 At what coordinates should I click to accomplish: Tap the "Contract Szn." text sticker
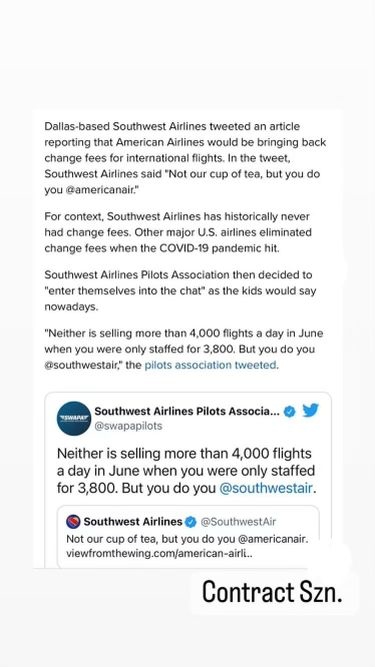tap(272, 592)
